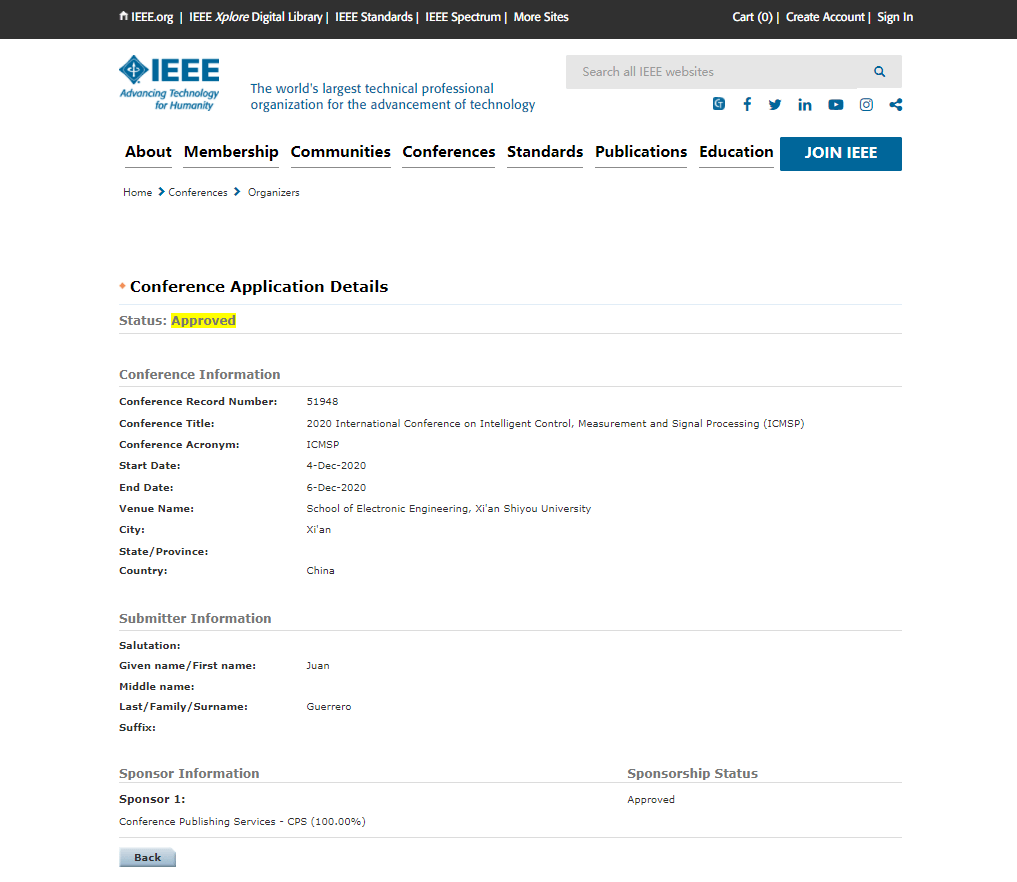The height and width of the screenshot is (882, 1017).
Task: Open the Publications menu
Action: [x=641, y=152]
